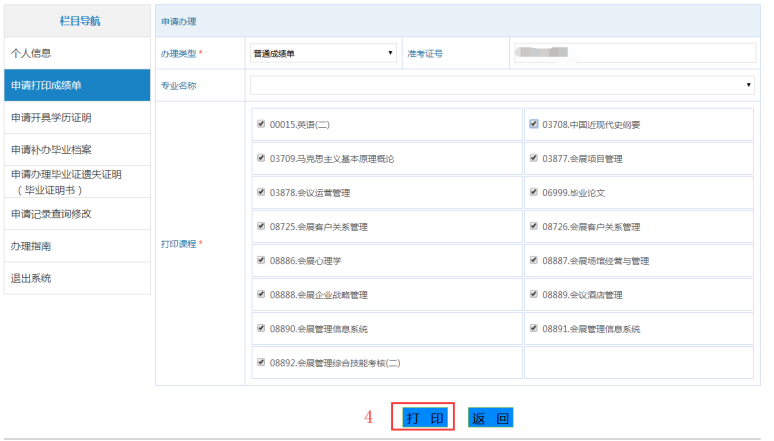Uncheck the 00015 英语(二) course checkbox
774x441 pixels.
pos(261,125)
